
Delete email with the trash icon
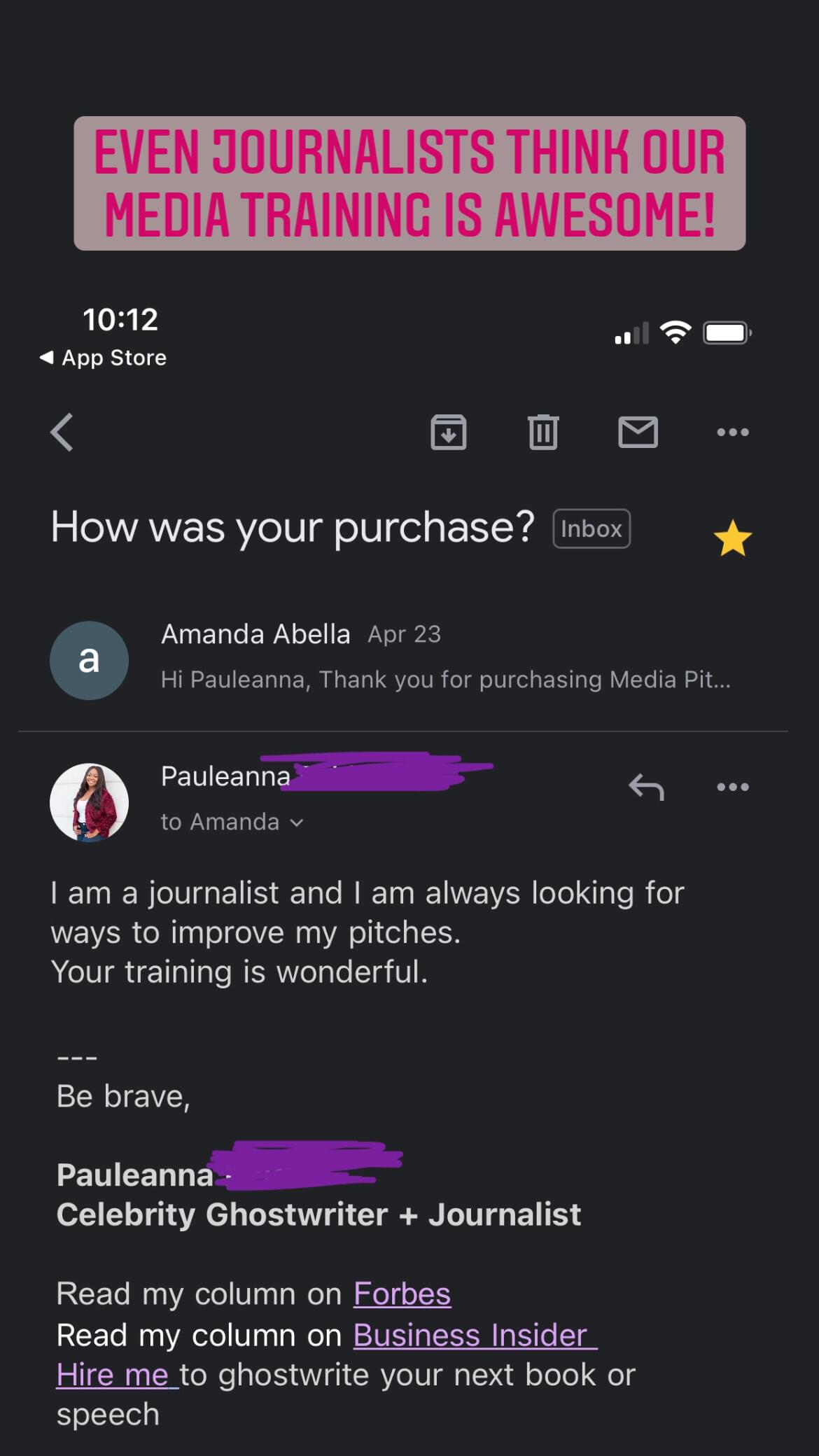coord(543,432)
